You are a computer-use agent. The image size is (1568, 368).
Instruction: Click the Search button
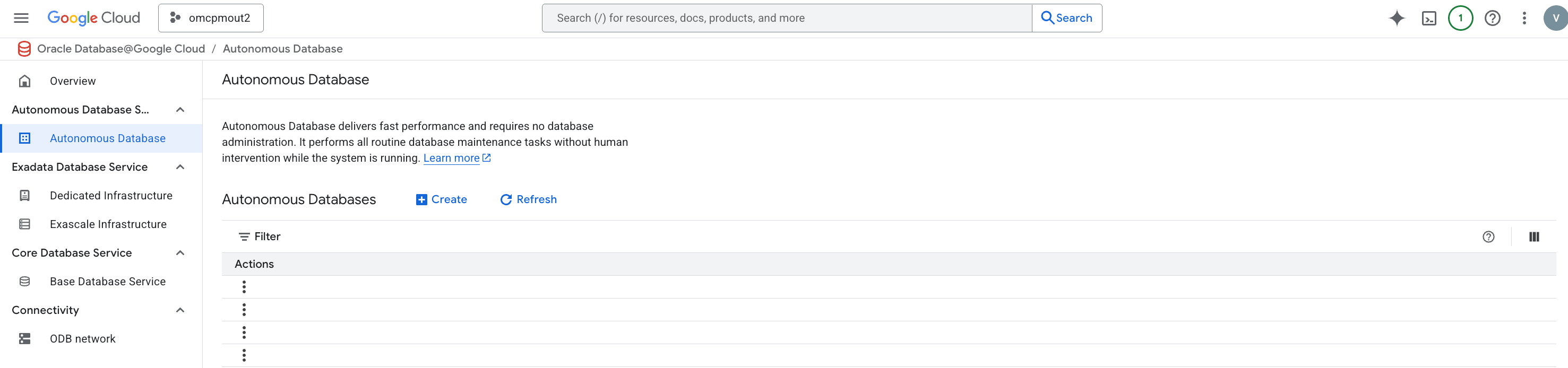tap(1067, 18)
